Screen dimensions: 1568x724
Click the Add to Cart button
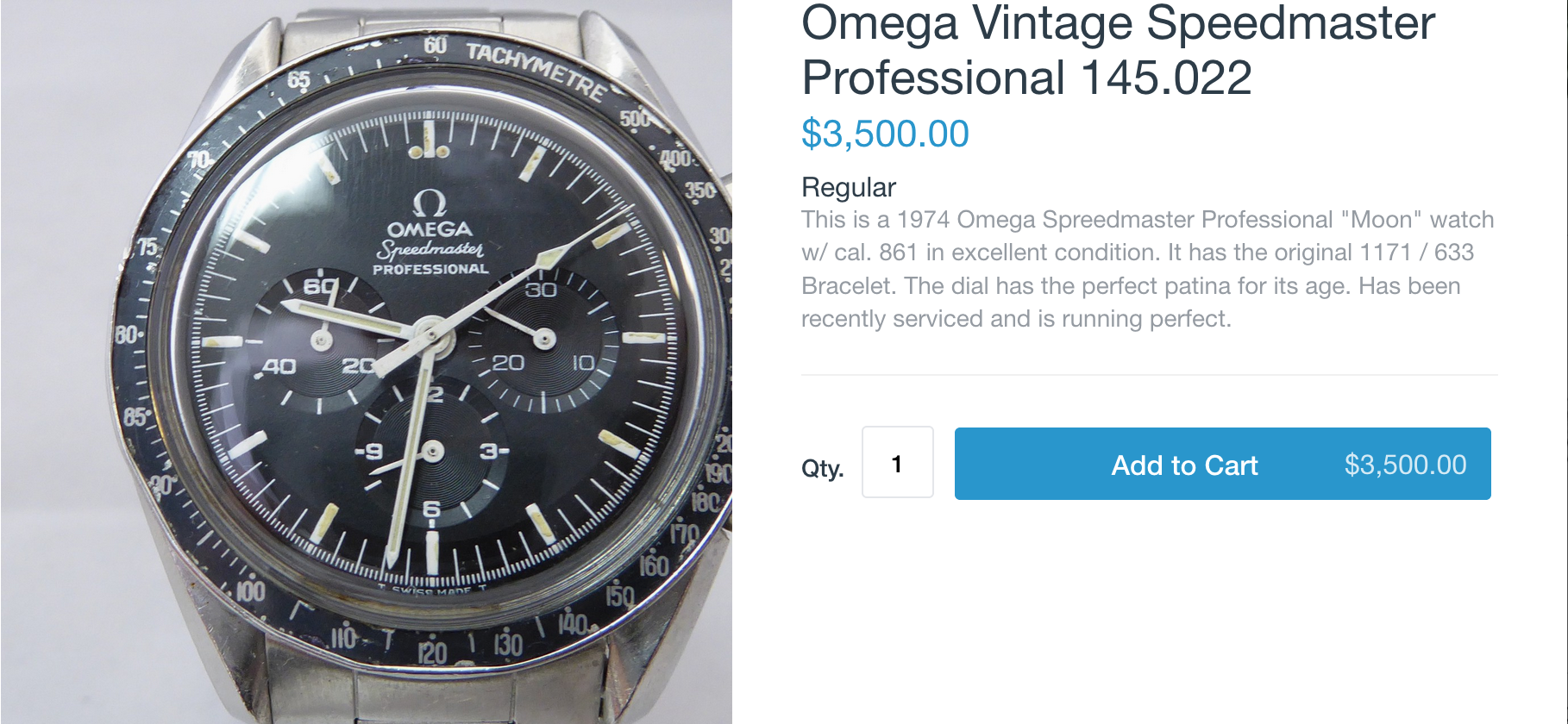(1183, 465)
